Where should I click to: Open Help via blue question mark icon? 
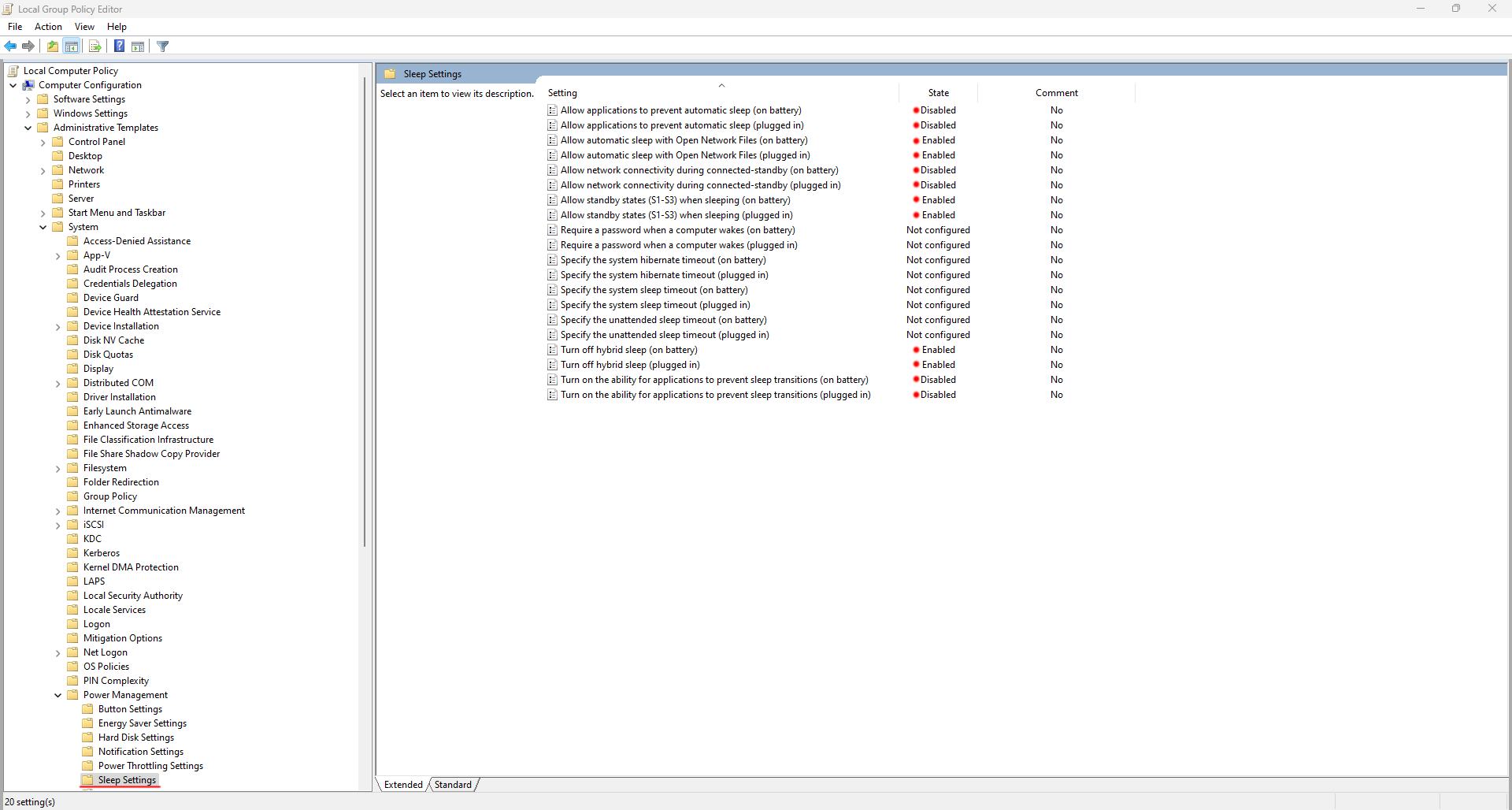tap(120, 46)
